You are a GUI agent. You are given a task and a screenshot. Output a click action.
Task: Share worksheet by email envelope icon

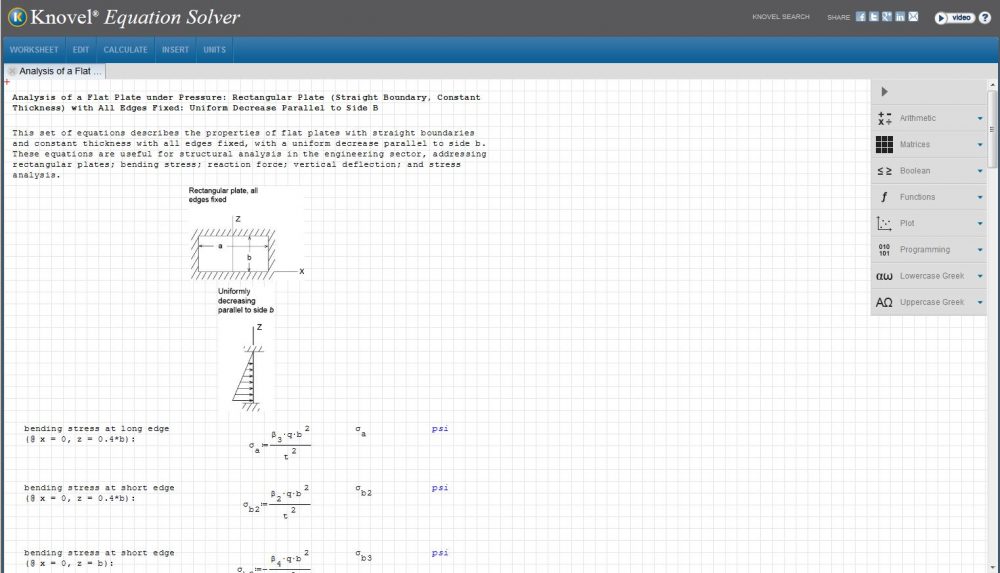click(x=913, y=17)
